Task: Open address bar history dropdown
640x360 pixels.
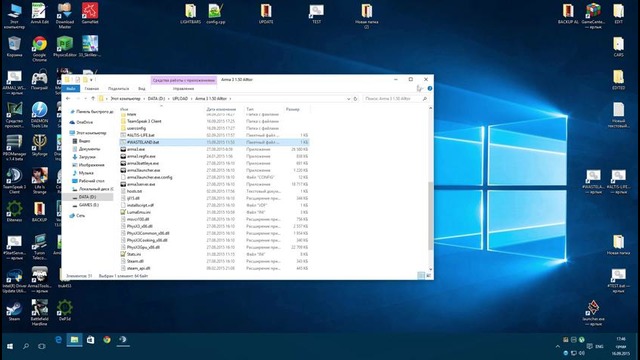Action: [x=348, y=99]
